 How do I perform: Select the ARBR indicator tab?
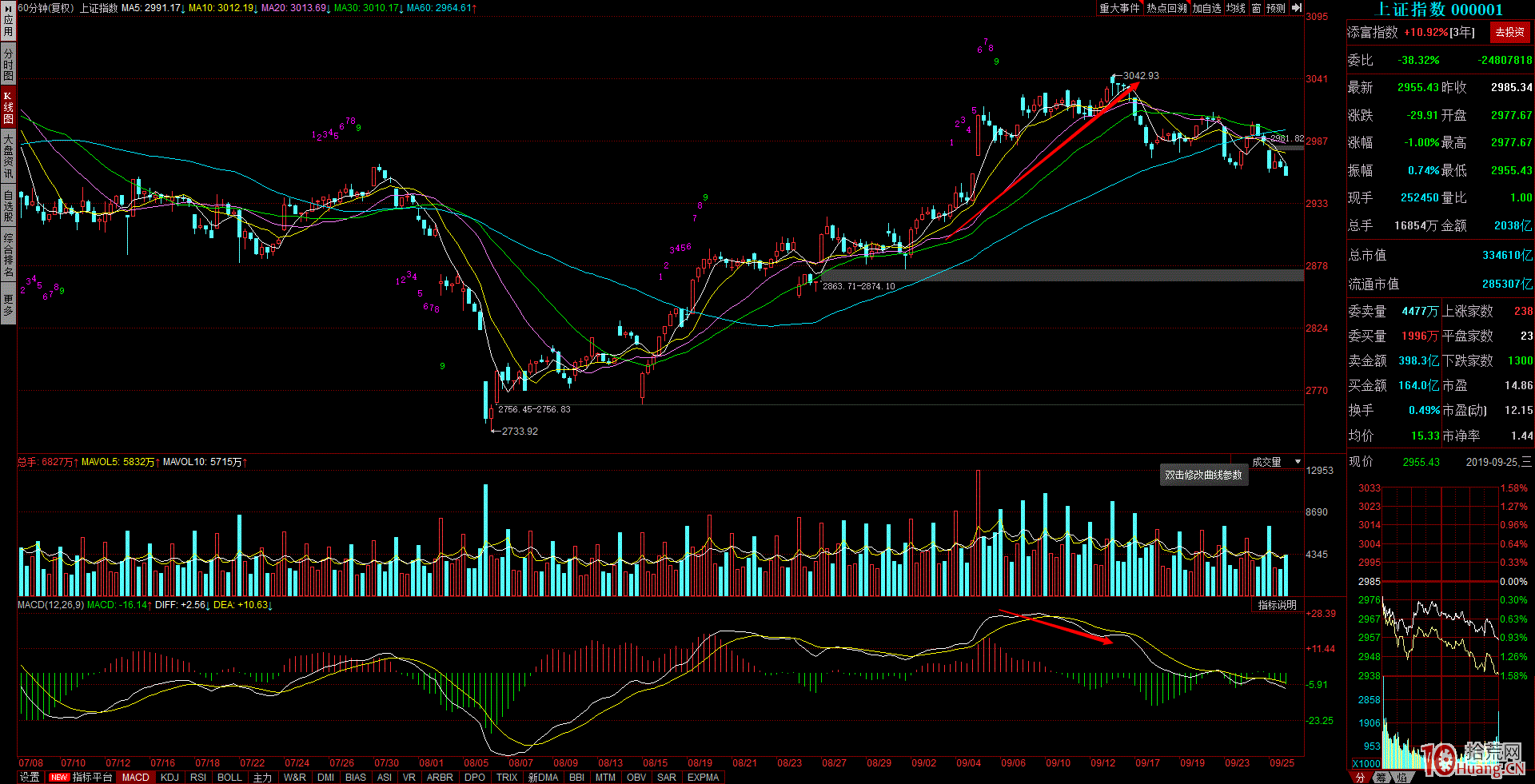pyautogui.click(x=440, y=777)
